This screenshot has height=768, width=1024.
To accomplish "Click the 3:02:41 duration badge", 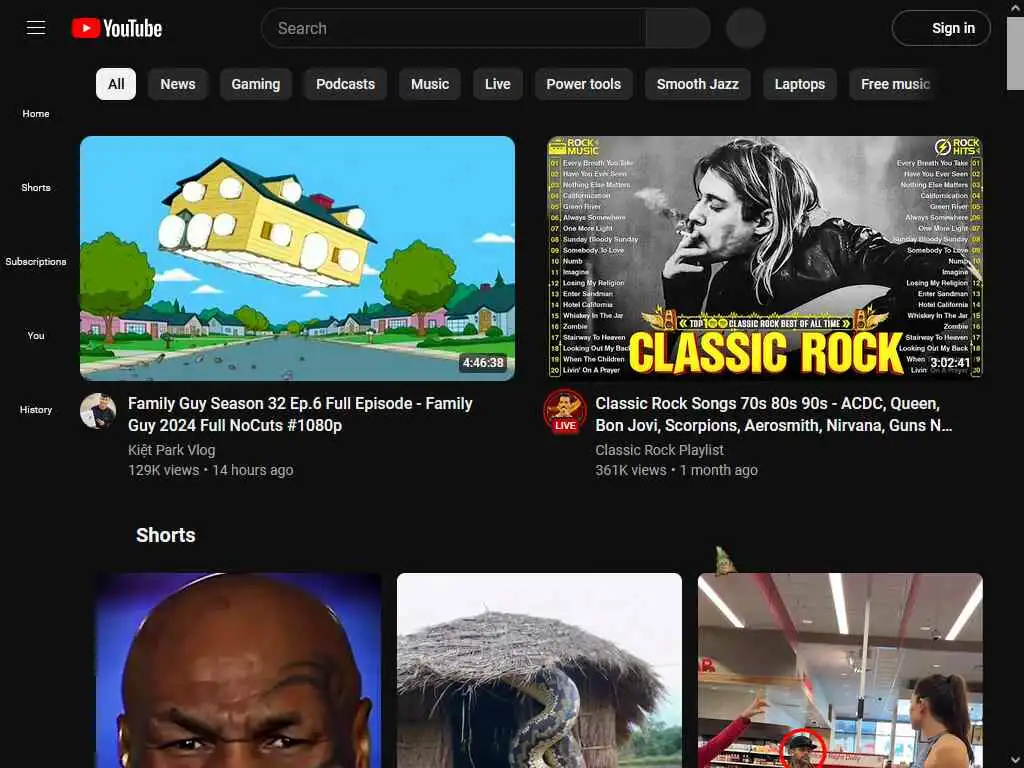I will [x=950, y=362].
